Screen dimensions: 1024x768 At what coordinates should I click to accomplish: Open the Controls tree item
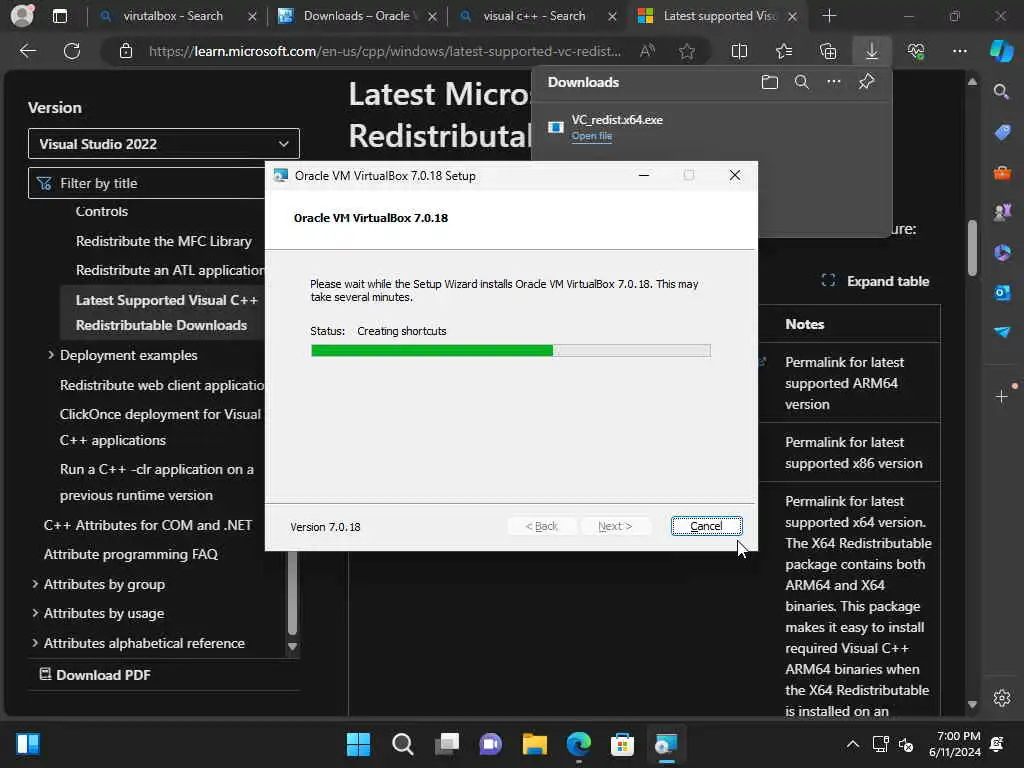click(x=101, y=211)
